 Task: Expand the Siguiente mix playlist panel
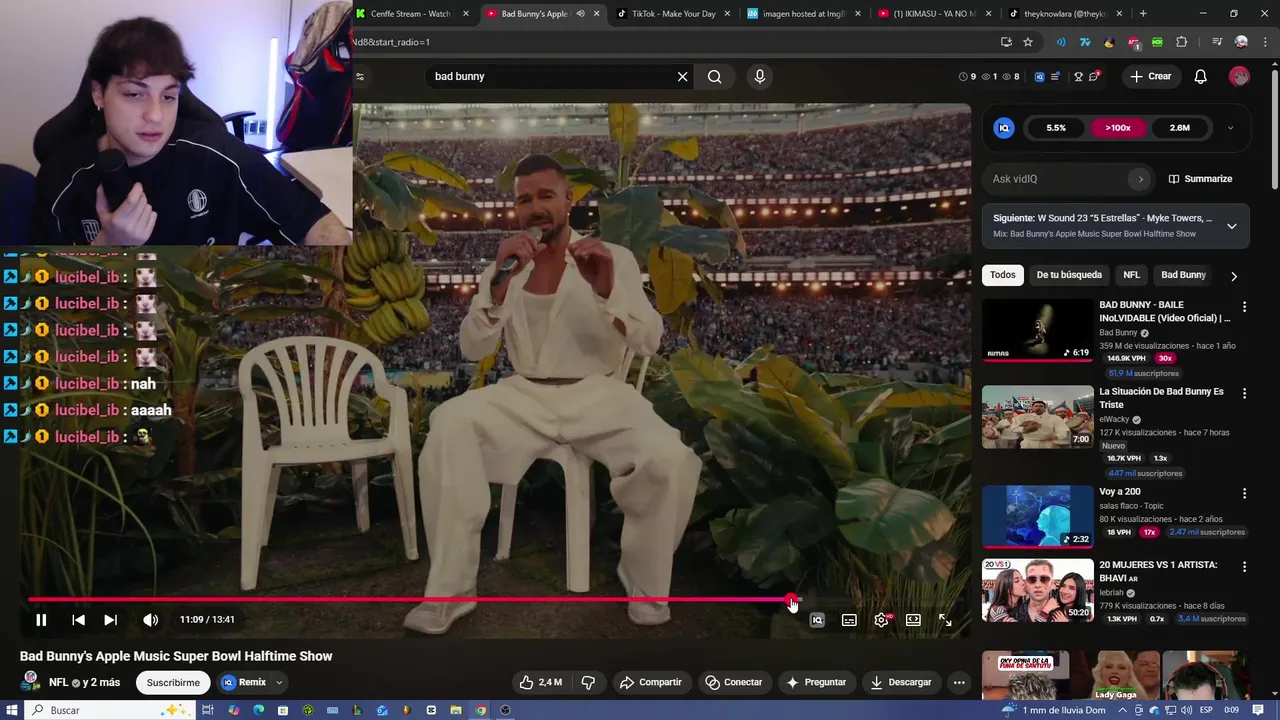[x=1232, y=226]
